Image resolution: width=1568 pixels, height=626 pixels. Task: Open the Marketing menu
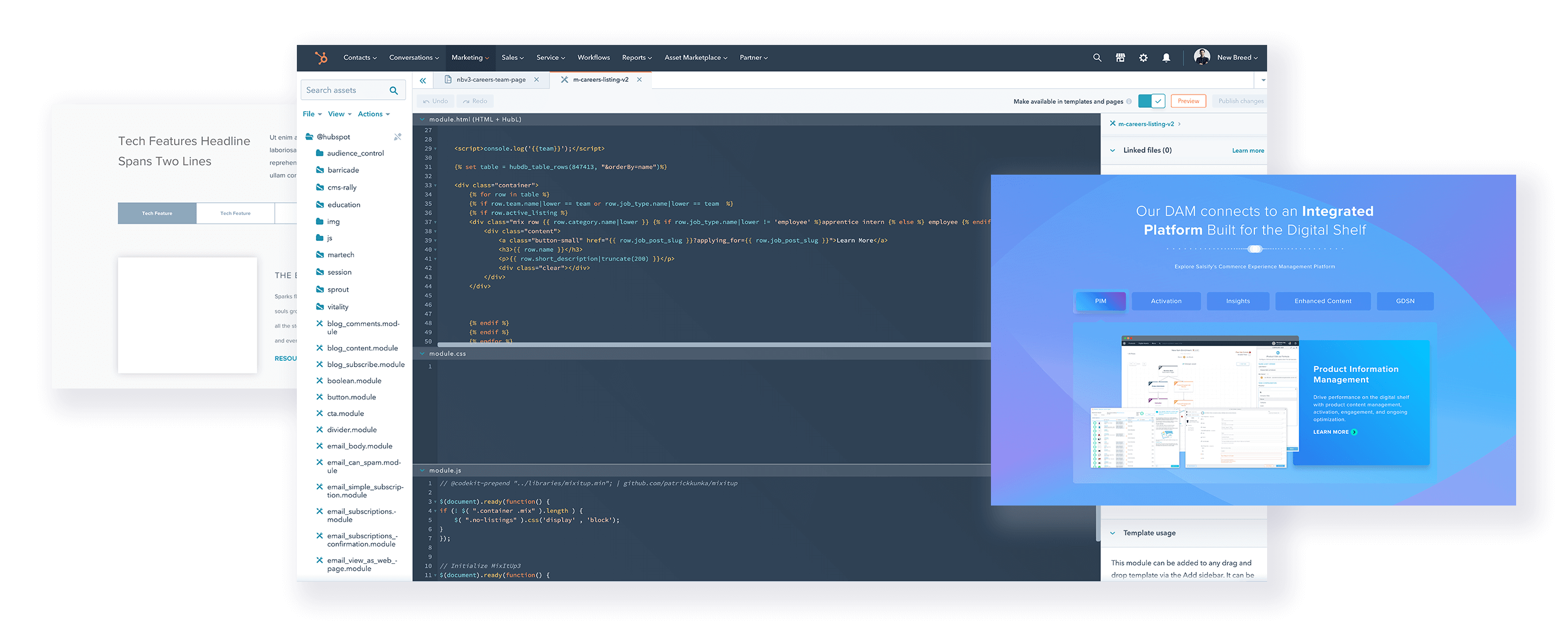470,58
